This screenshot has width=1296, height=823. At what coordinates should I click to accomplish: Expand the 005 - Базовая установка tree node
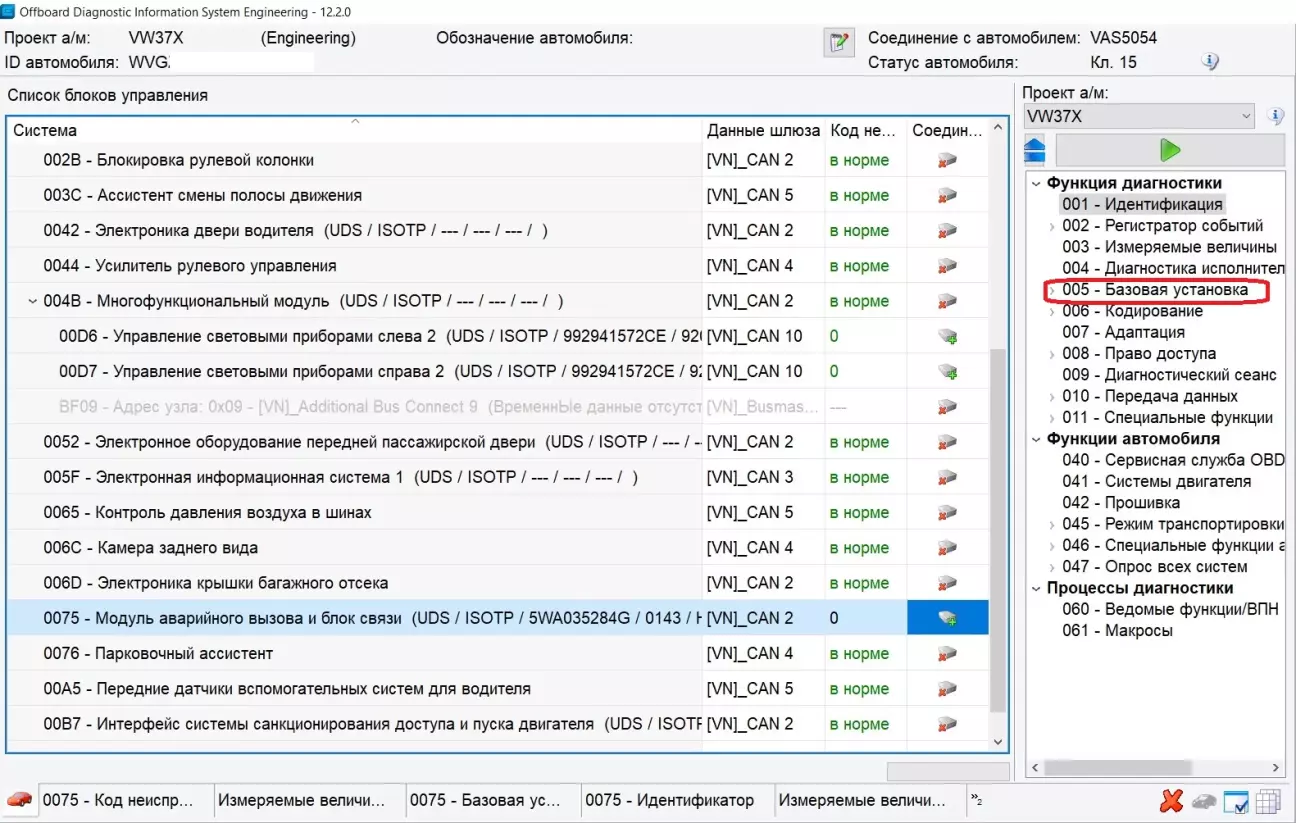[1051, 291]
